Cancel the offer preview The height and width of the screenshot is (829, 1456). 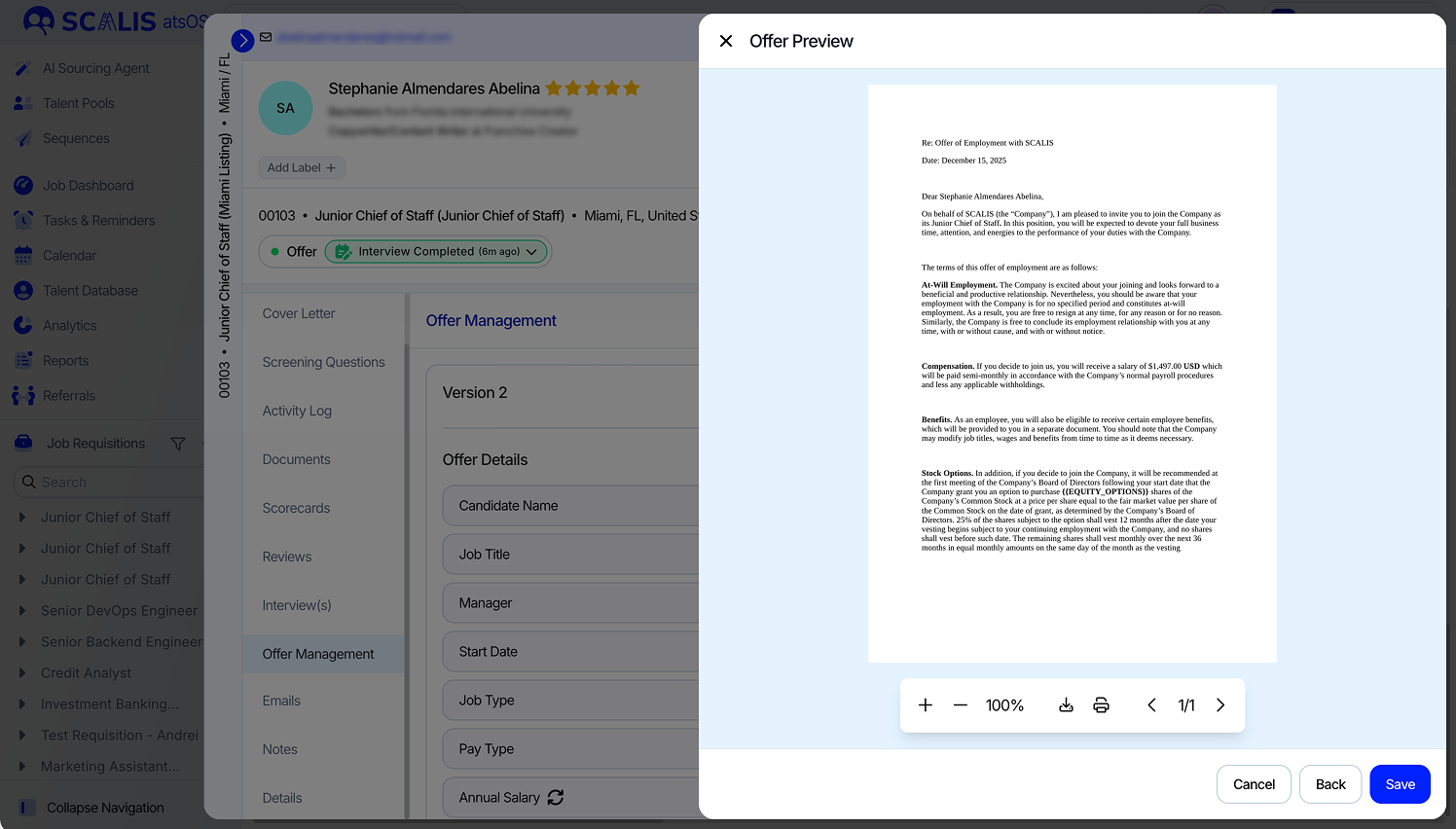(x=1254, y=784)
